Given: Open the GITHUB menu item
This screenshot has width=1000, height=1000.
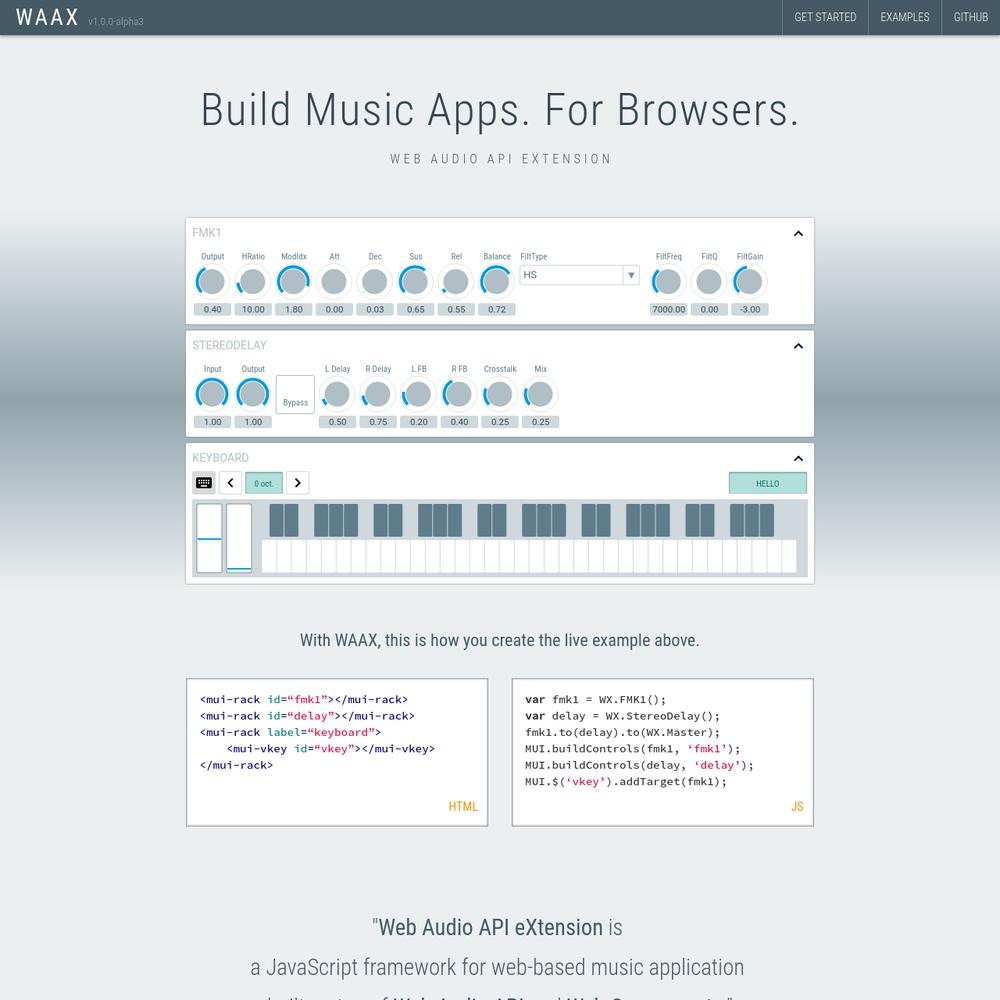Looking at the screenshot, I should (x=971, y=17).
